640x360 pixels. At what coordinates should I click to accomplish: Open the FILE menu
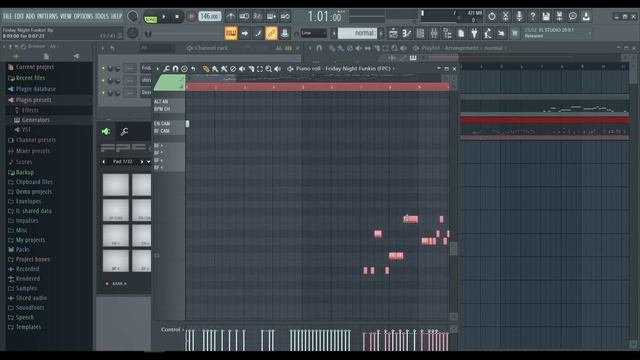coord(8,16)
